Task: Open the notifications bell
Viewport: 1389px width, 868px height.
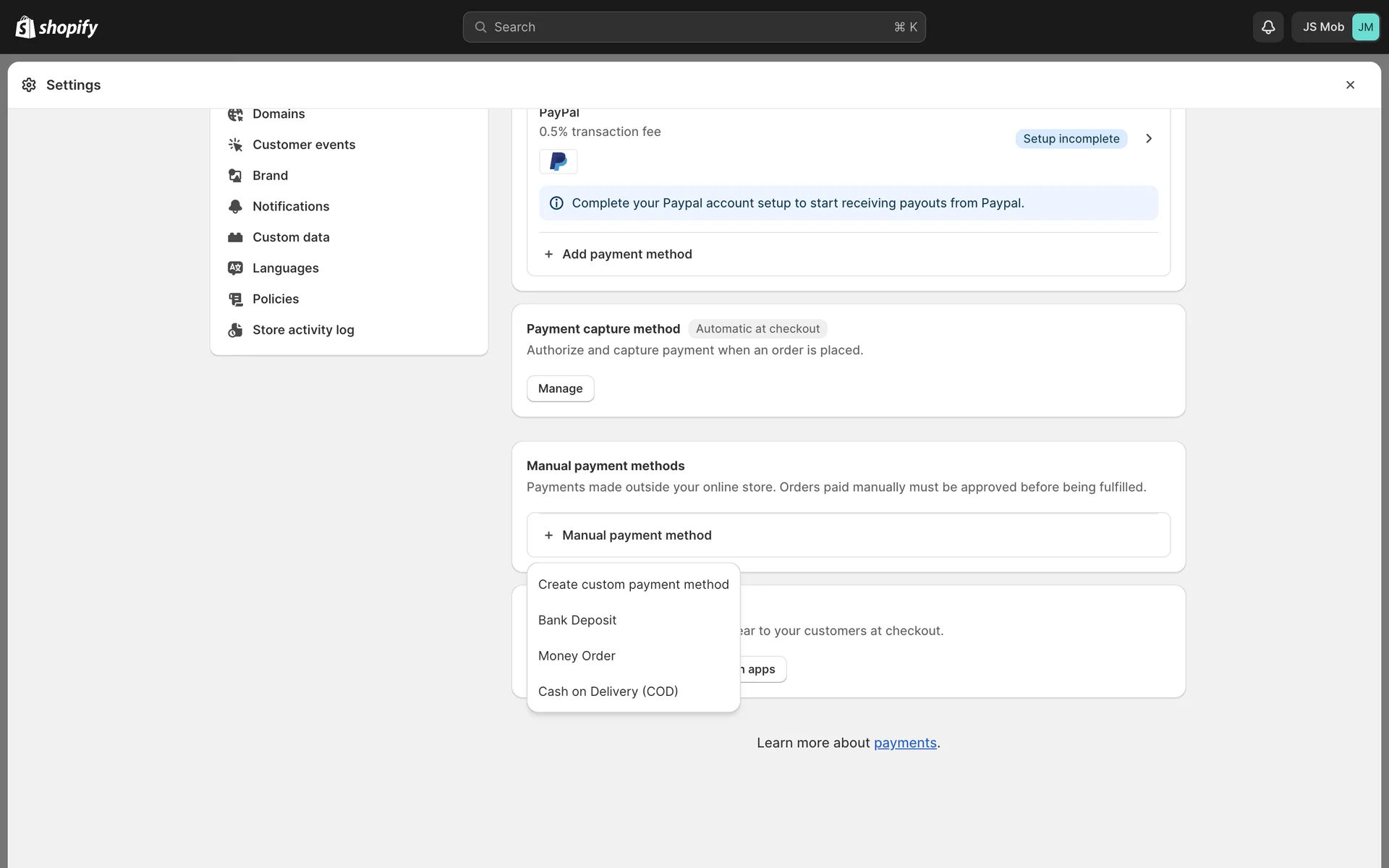Action: [x=1267, y=27]
